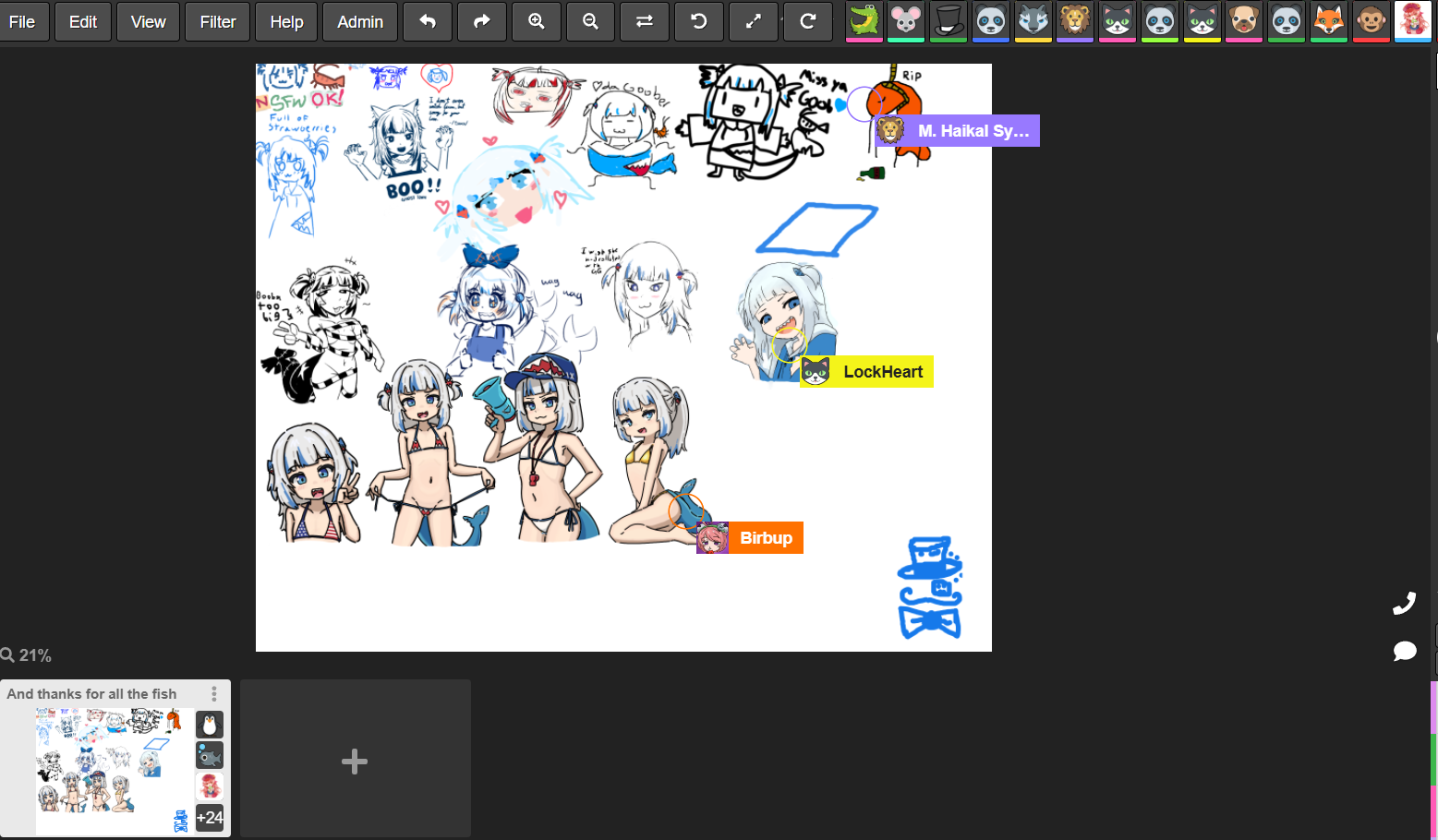Viewport: 1438px width, 840px height.
Task: Click the flip view swap-arrows icon
Action: click(x=645, y=21)
